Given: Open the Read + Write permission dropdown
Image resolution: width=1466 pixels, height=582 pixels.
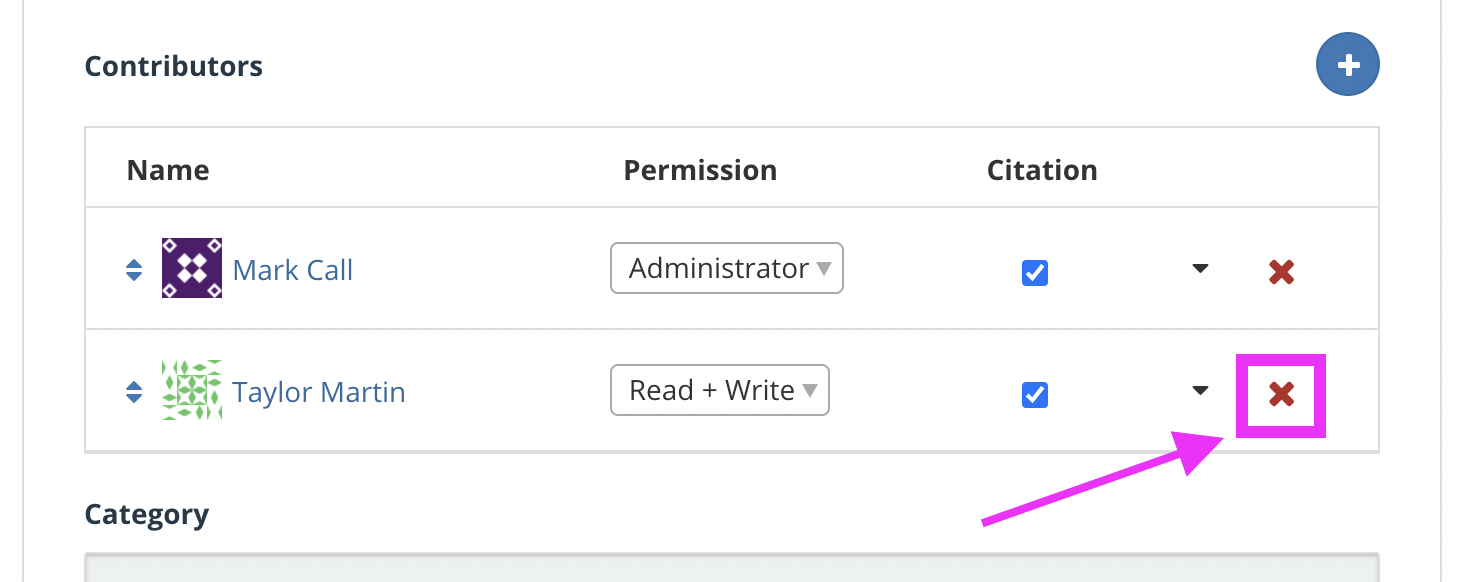Looking at the screenshot, I should pyautogui.click(x=720, y=390).
